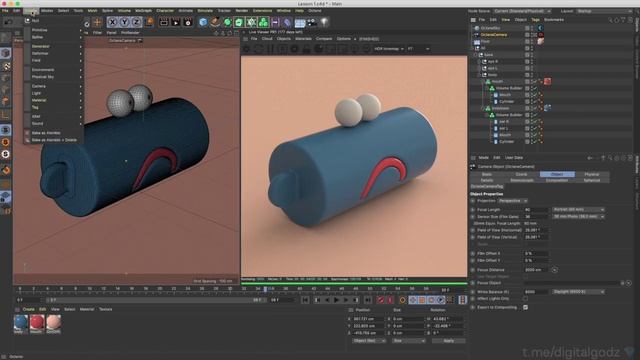Toggle Focus Distance animation dot
This screenshot has width=640, height=360.
click(473, 270)
